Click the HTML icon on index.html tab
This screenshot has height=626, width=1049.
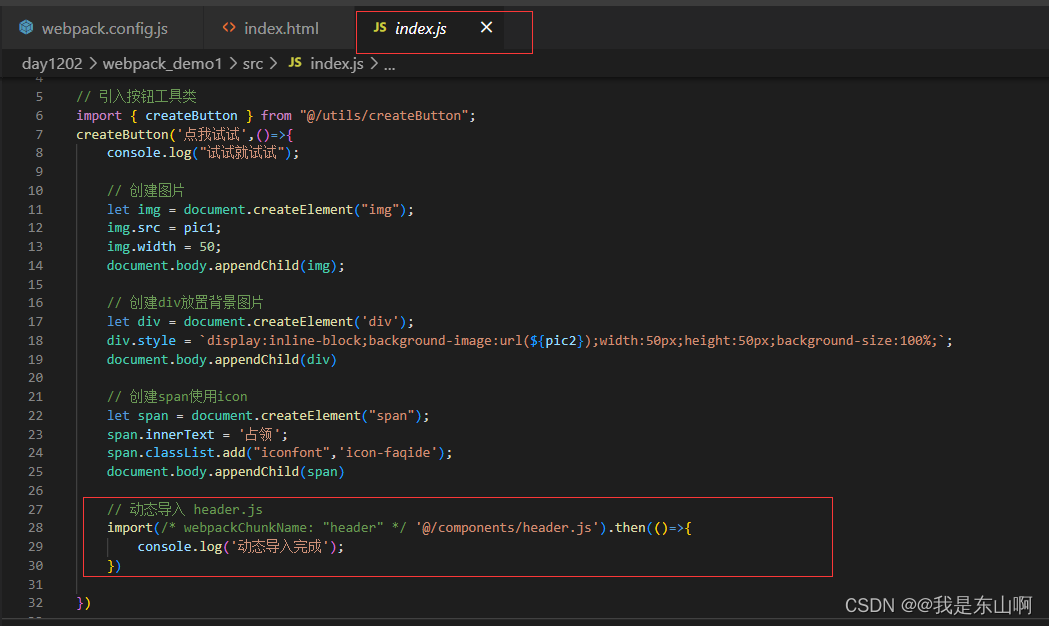click(229, 27)
